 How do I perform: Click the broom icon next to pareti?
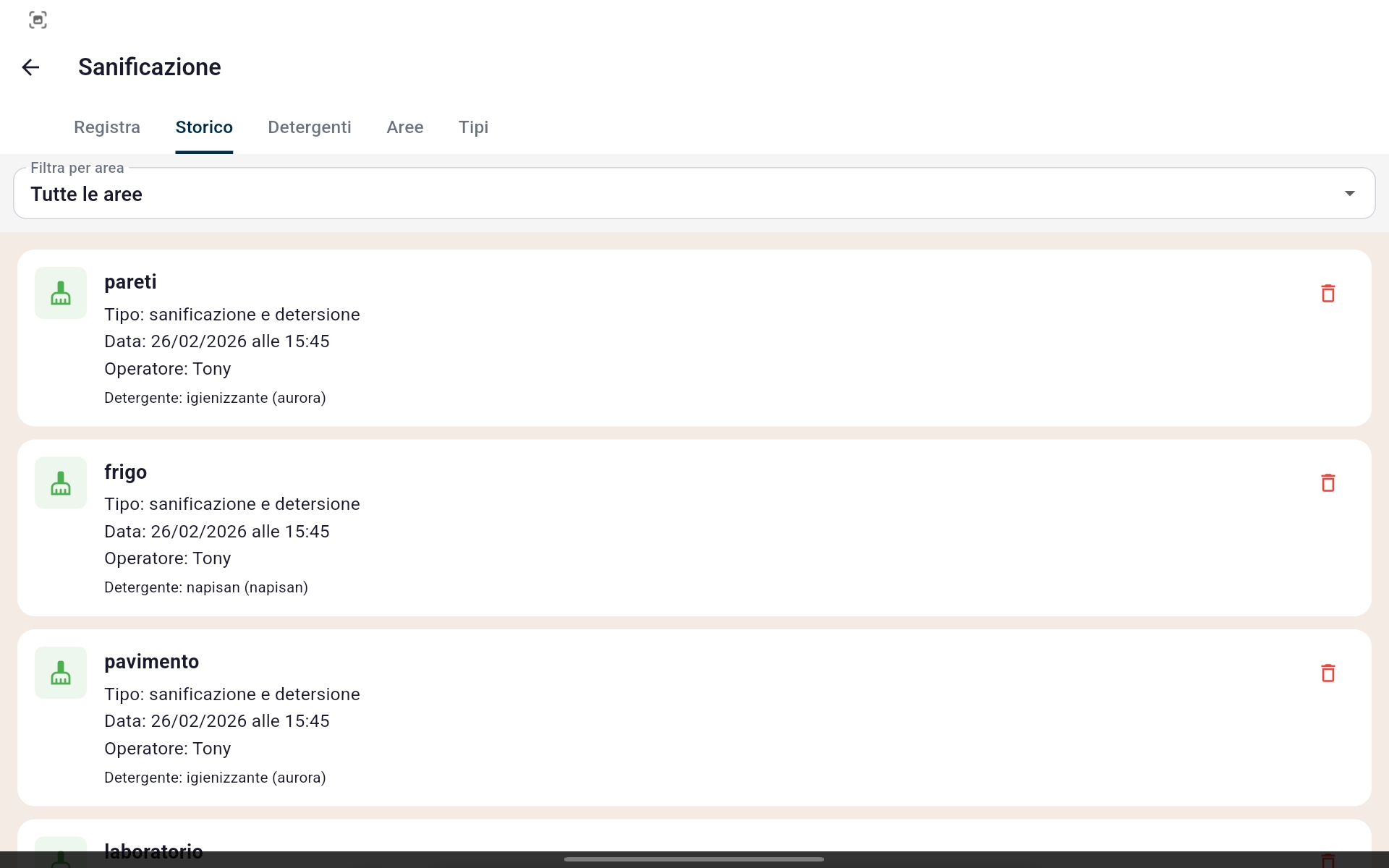61,293
